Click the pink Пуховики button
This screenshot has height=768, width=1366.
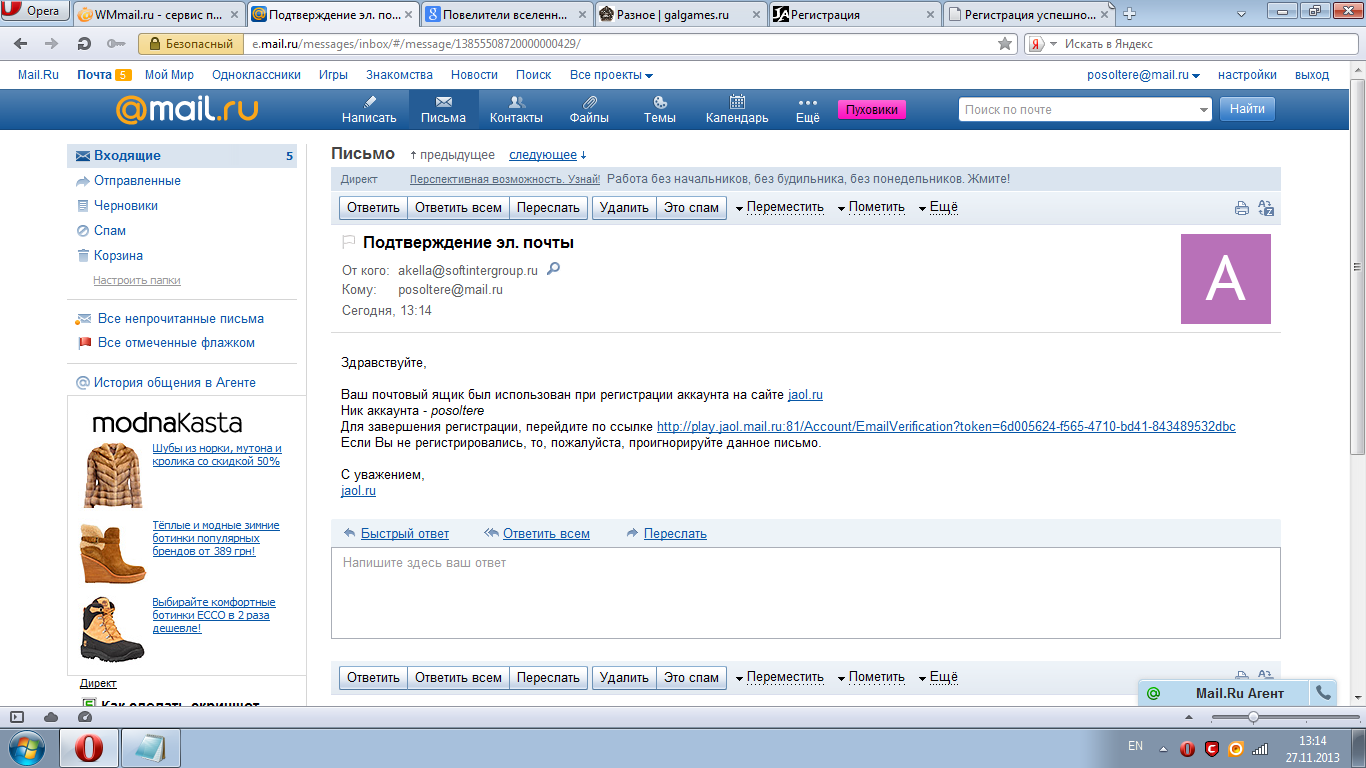coord(872,110)
